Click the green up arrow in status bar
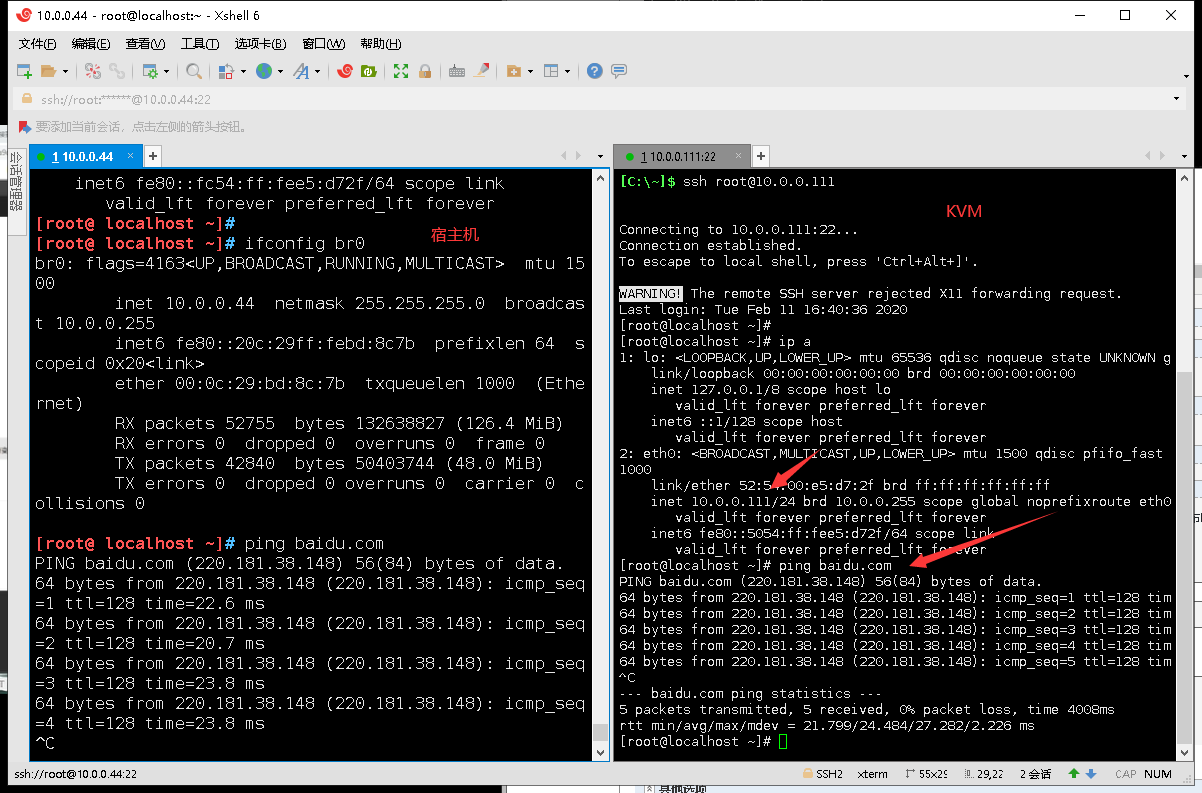The width and height of the screenshot is (1202, 793). coord(1073,774)
